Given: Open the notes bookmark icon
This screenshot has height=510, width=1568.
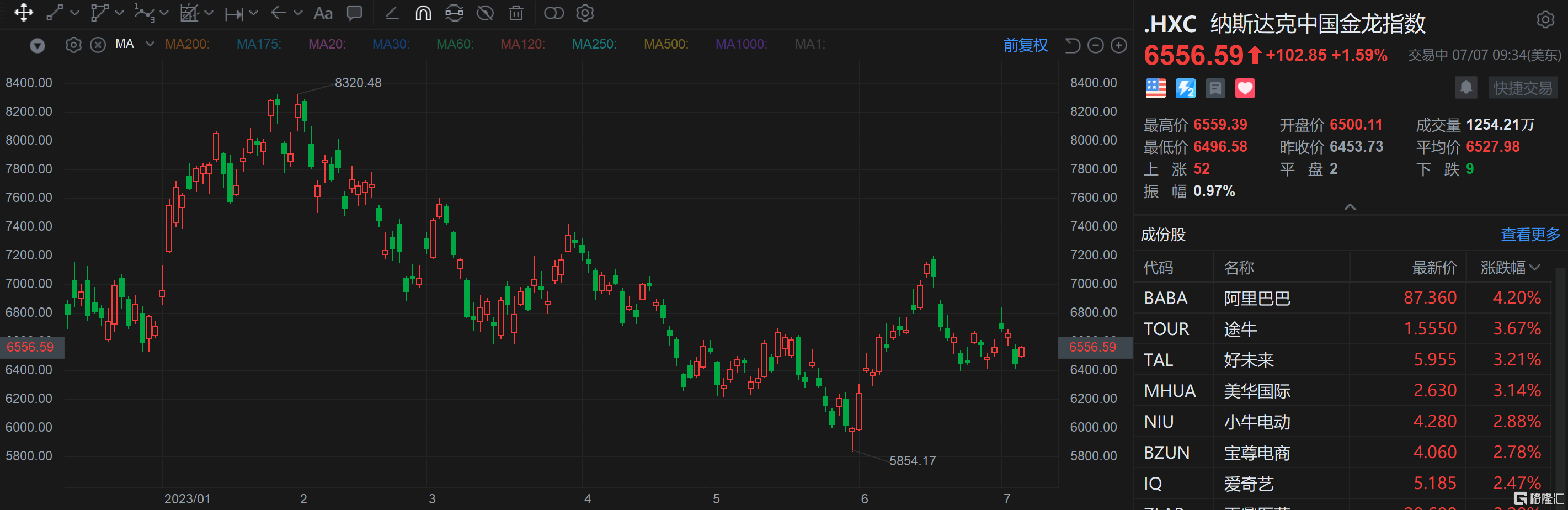Looking at the screenshot, I should [x=1215, y=89].
